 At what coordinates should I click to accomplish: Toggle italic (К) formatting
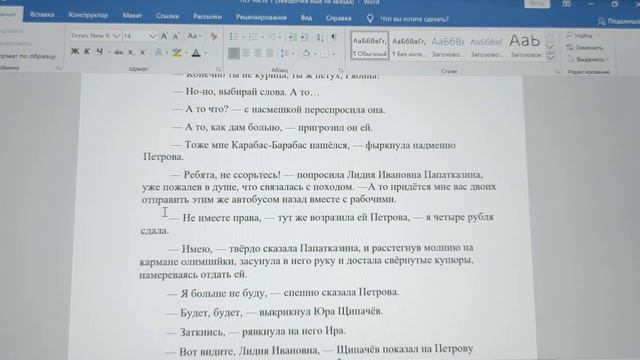87,52
